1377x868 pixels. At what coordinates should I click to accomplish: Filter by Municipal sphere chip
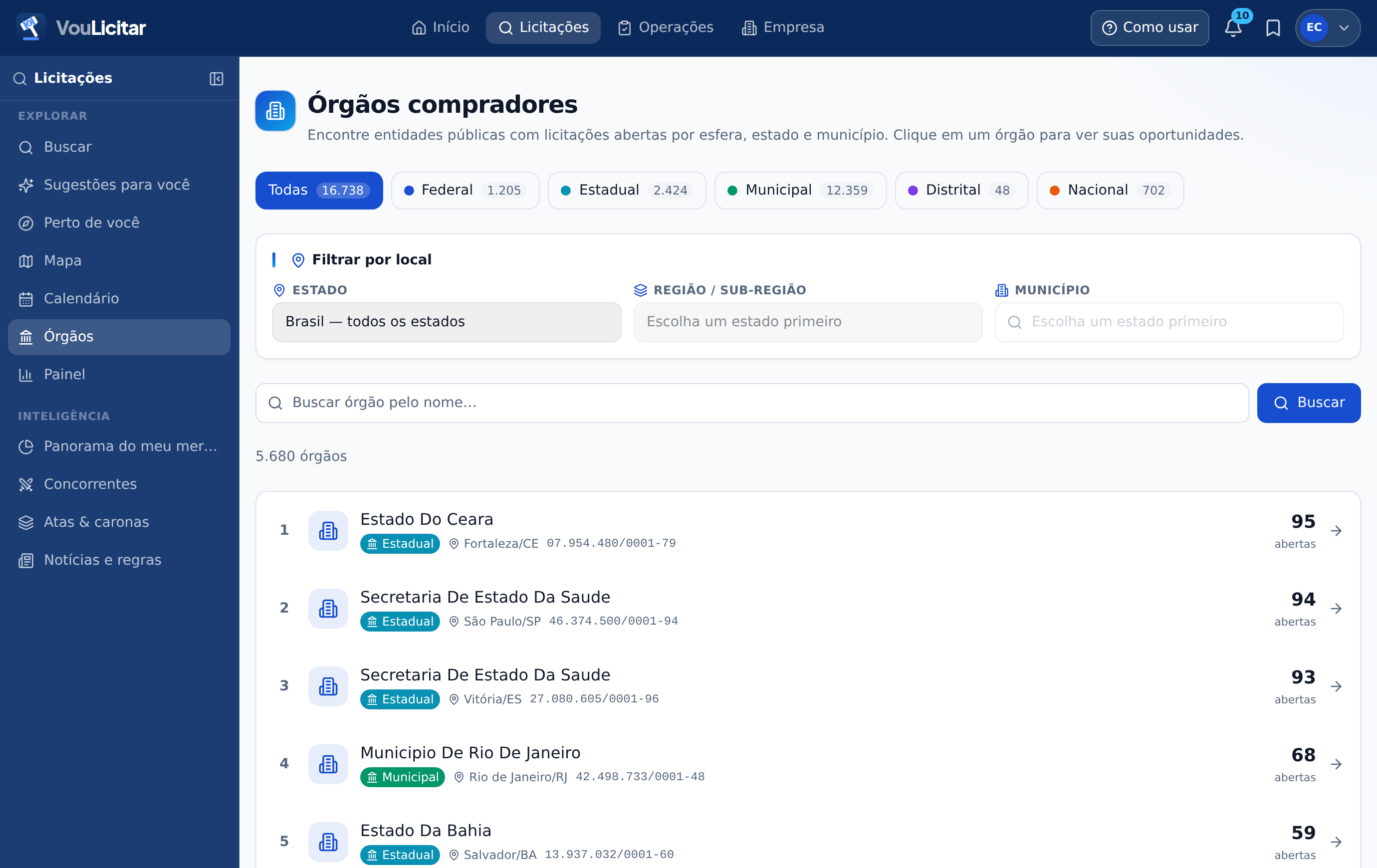[800, 191]
